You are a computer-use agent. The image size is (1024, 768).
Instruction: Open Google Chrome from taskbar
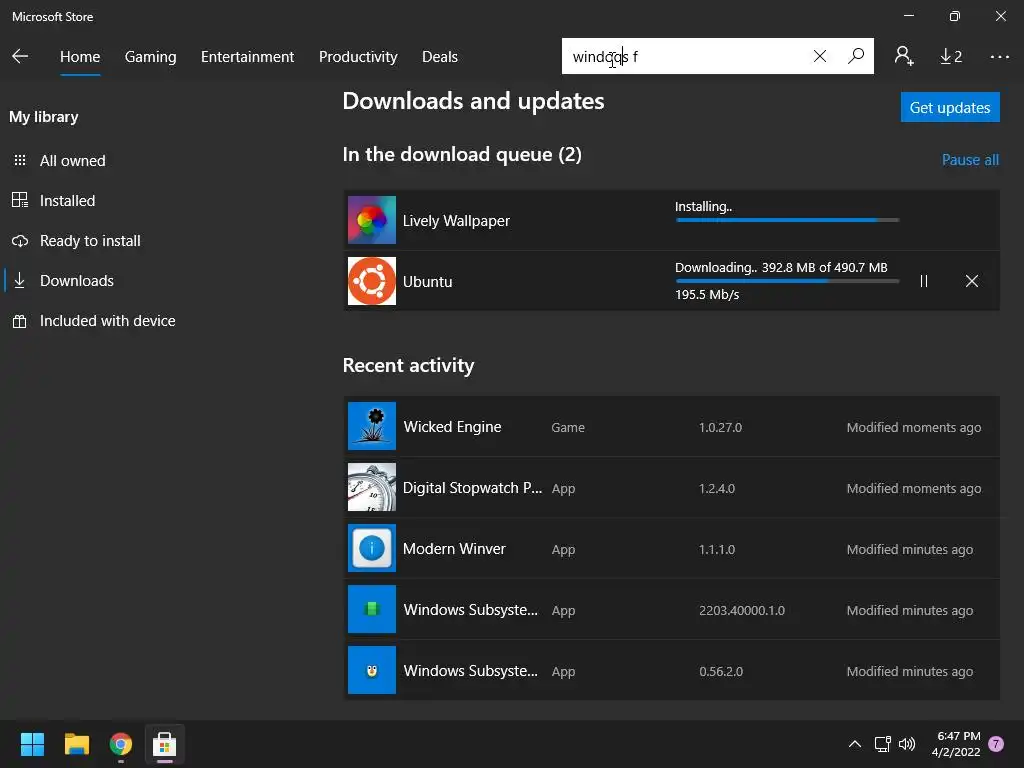point(121,744)
